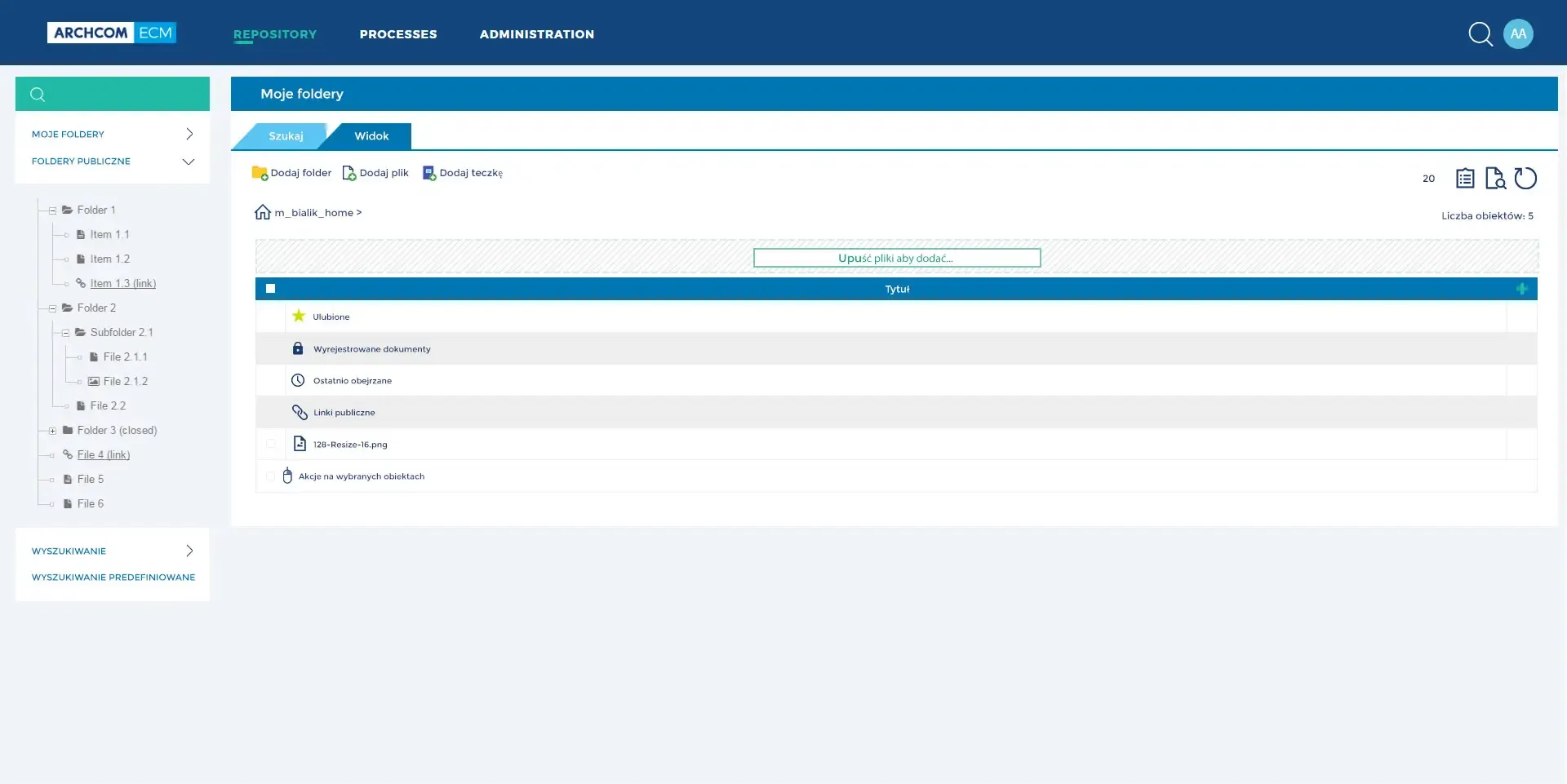Collapse Subfolder 2.1 in the tree
The width and height of the screenshot is (1567, 784).
click(x=65, y=333)
